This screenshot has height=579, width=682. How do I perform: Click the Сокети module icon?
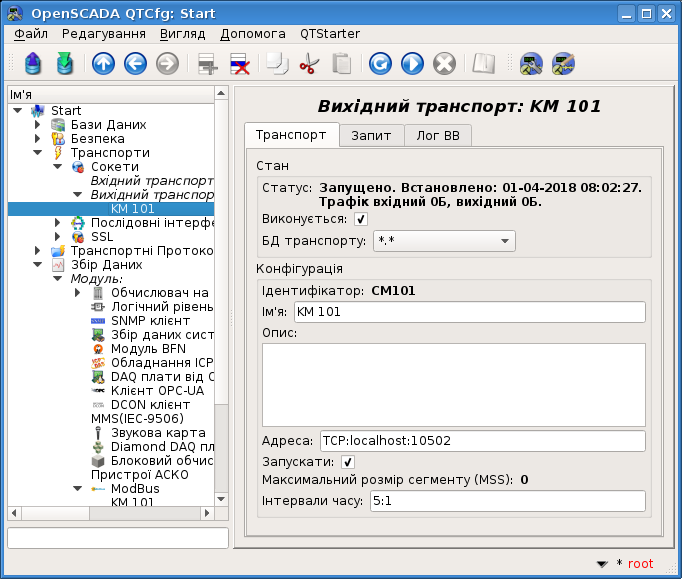pos(78,167)
